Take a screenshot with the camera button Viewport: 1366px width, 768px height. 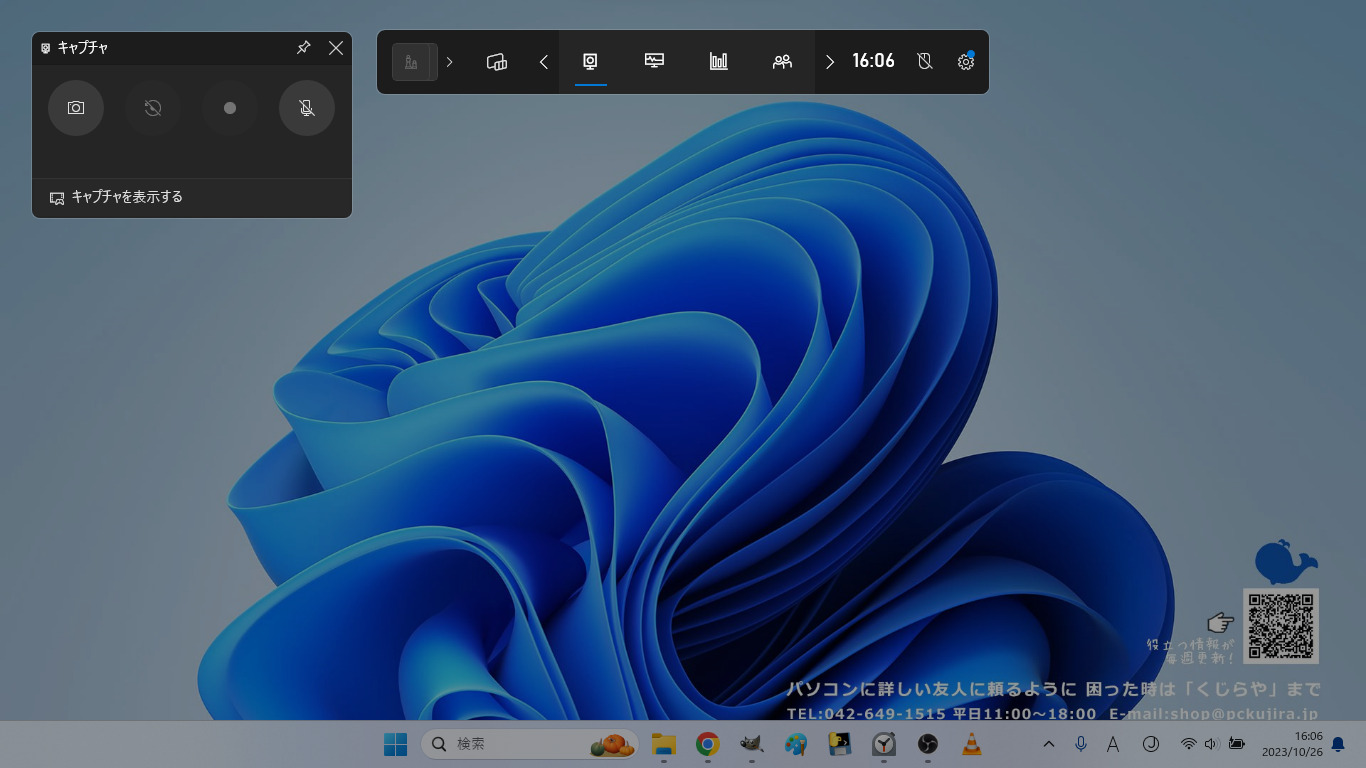(x=76, y=108)
